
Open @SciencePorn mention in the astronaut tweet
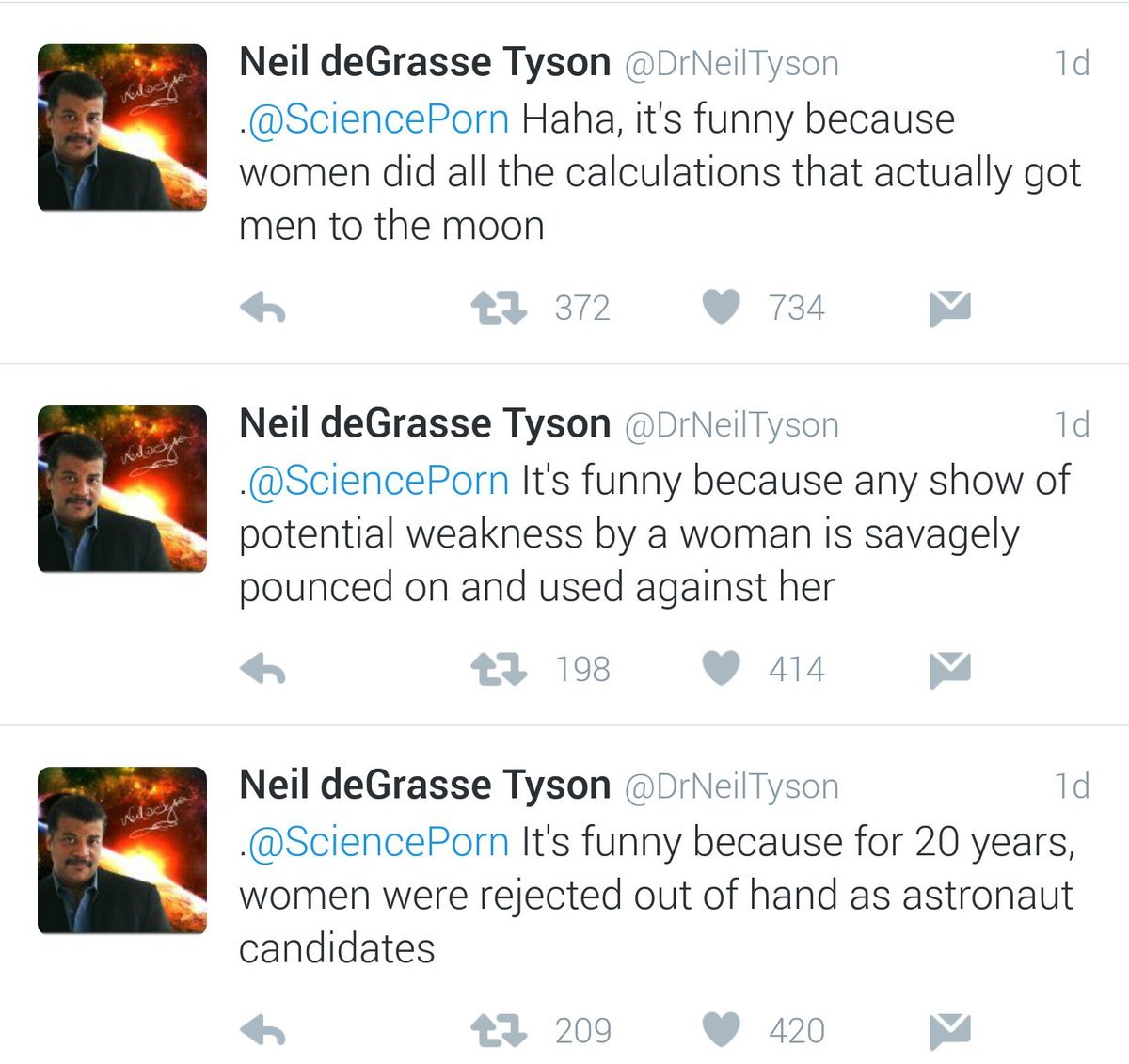376,842
